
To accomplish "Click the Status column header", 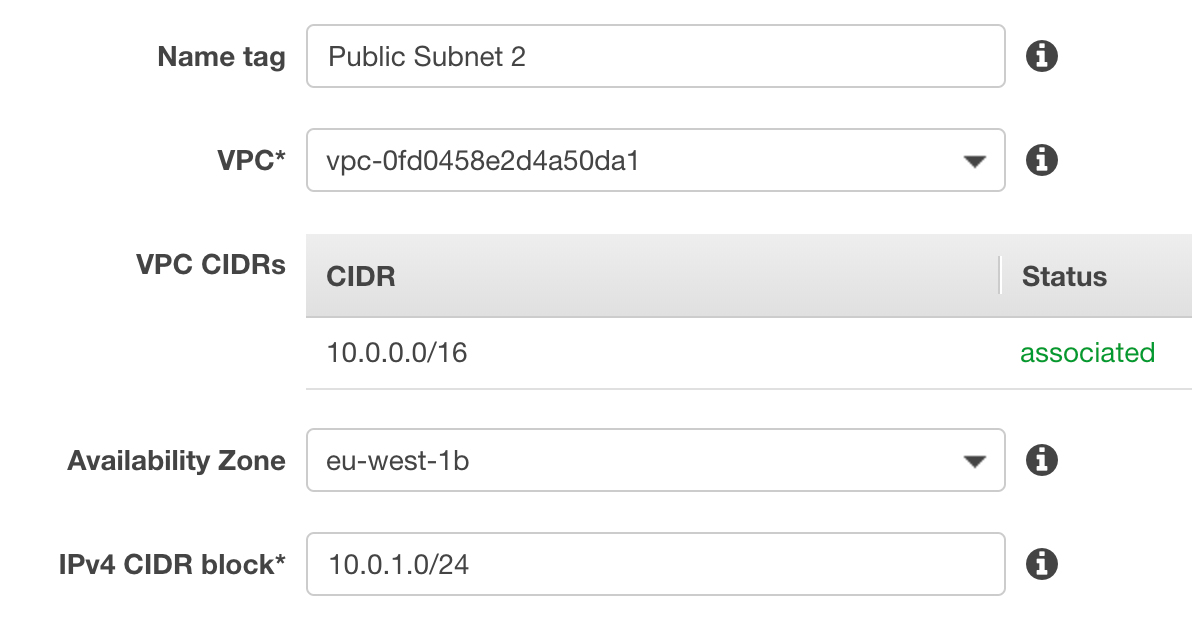I will point(1063,276).
